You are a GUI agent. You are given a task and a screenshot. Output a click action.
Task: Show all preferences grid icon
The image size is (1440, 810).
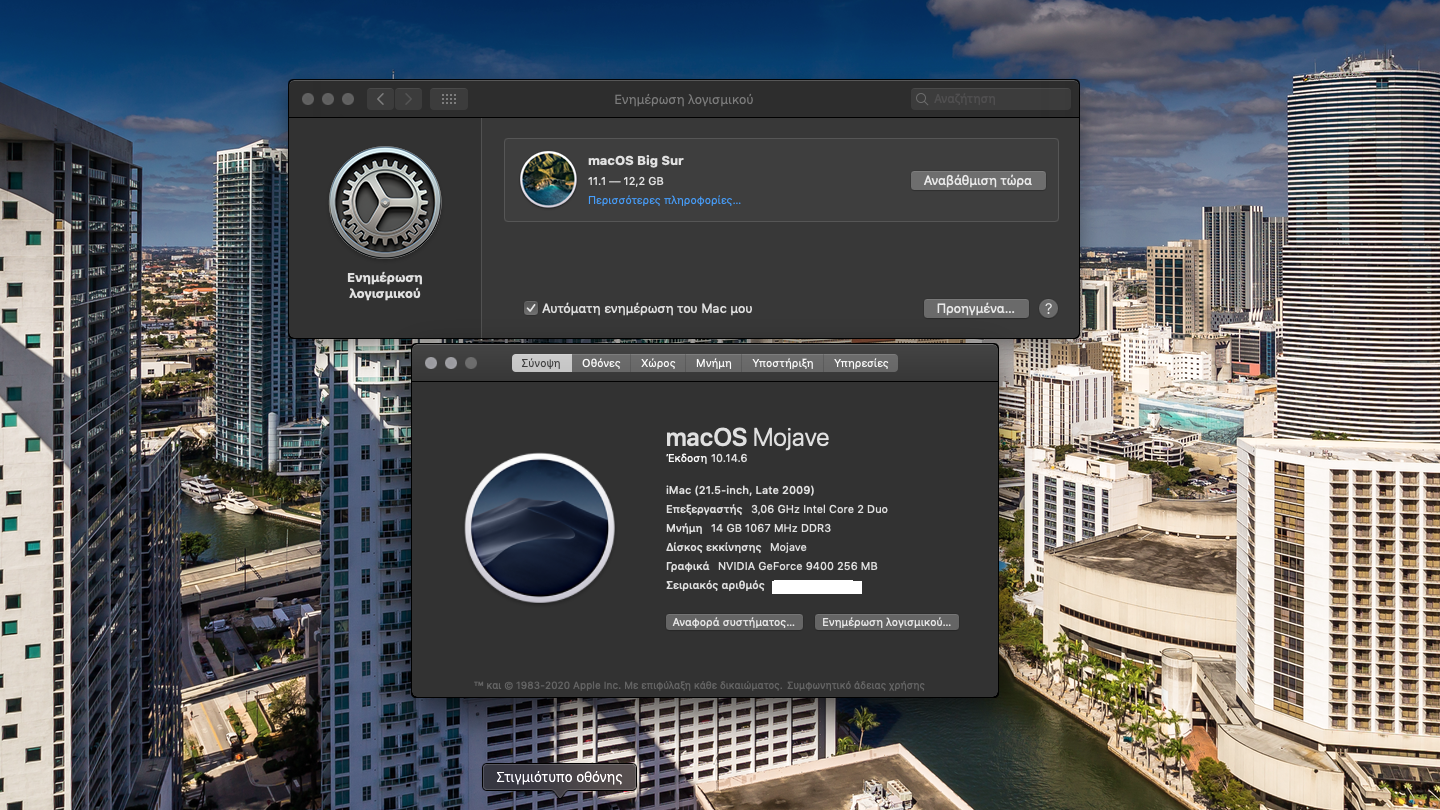coord(449,99)
